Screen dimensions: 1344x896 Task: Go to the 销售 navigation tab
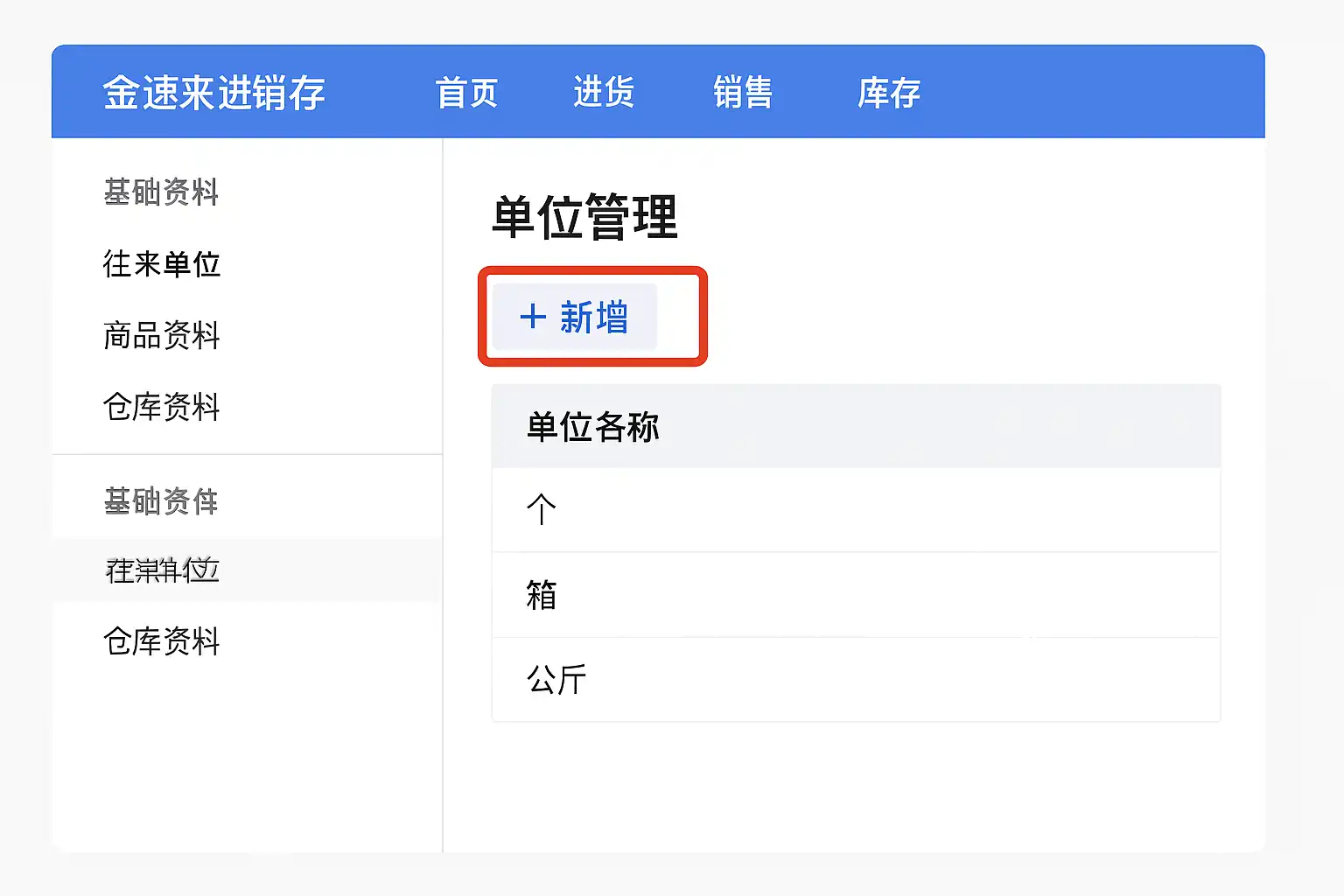click(742, 93)
